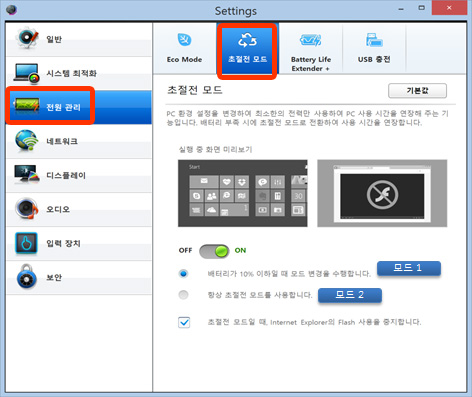Image resolution: width=472 pixels, height=397 pixels.
Task: Click the 기본값 button
Action: [x=417, y=90]
